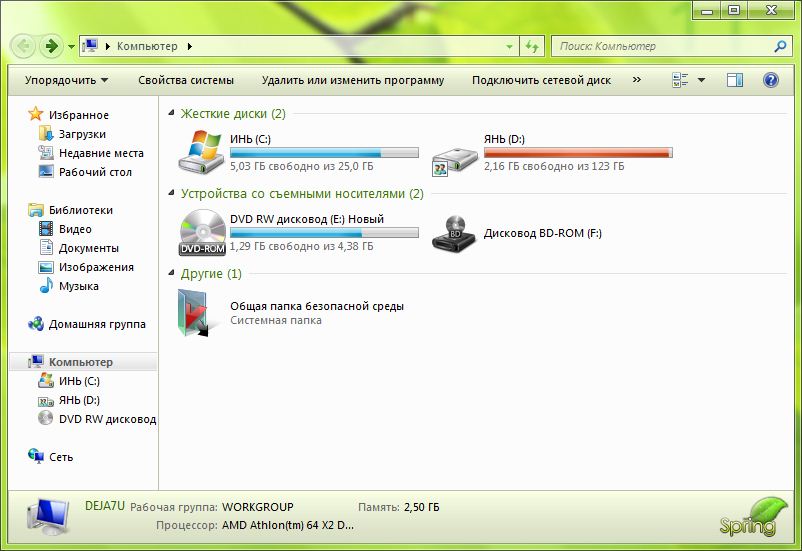Collapse the Жесткие диски group

pos(172,114)
